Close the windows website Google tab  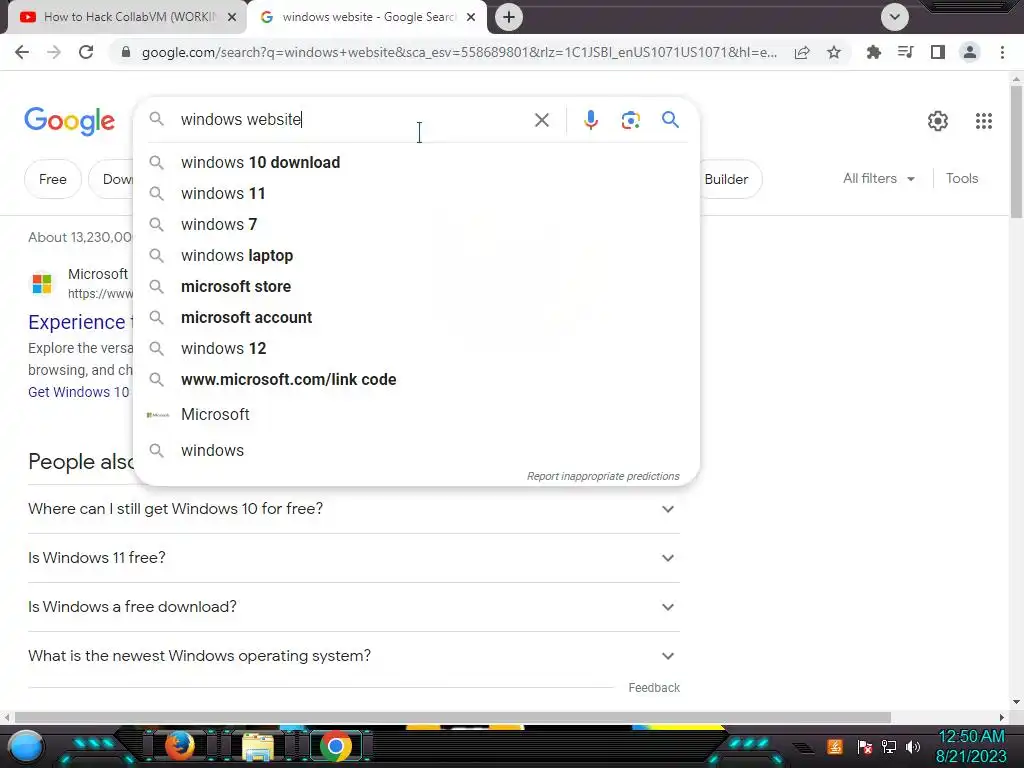[x=471, y=17]
